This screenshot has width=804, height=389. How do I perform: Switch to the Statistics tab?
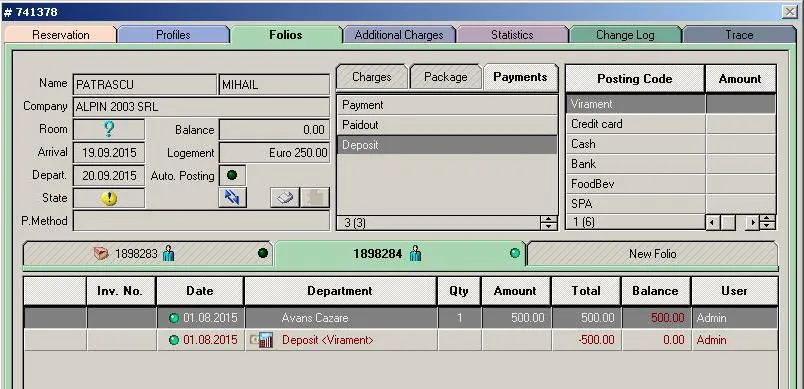pyautogui.click(x=512, y=35)
